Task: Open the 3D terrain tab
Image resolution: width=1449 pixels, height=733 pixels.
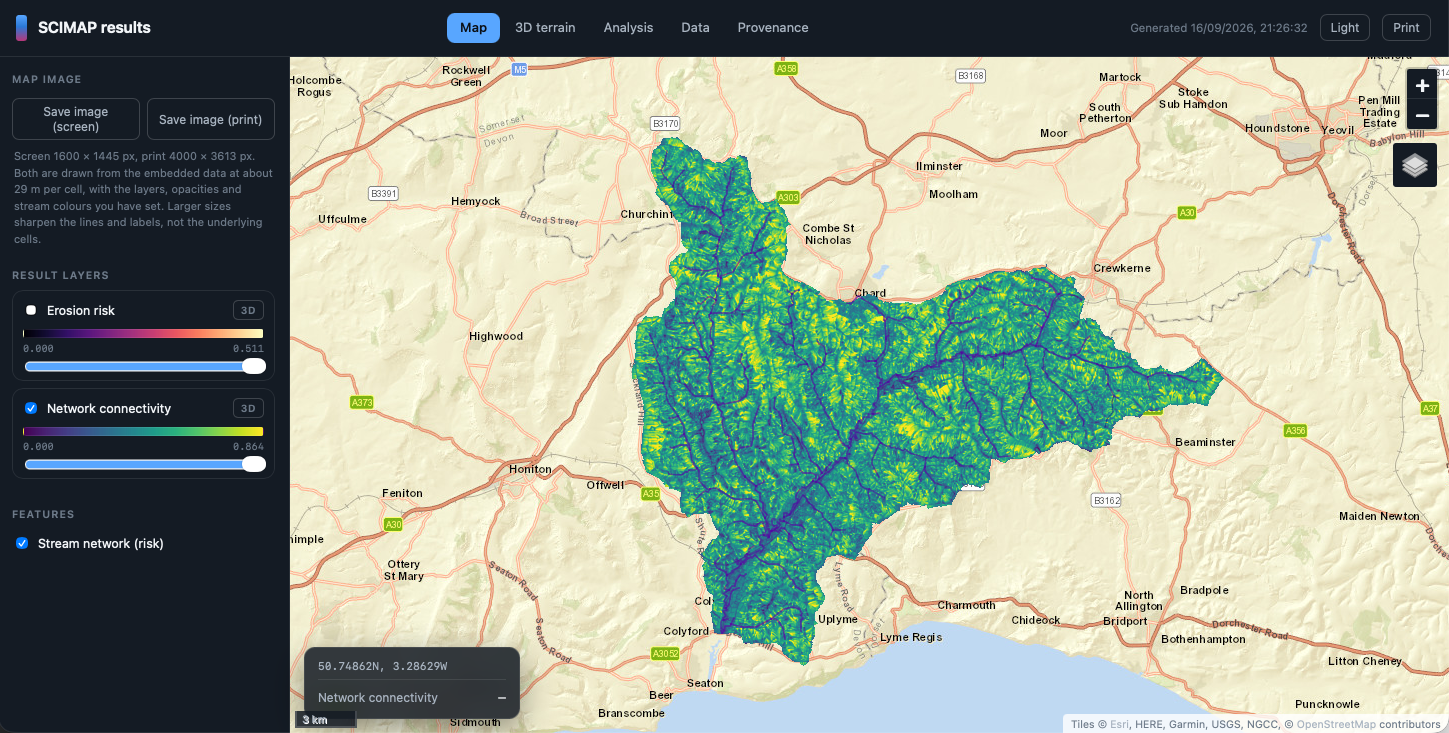Action: tap(545, 28)
